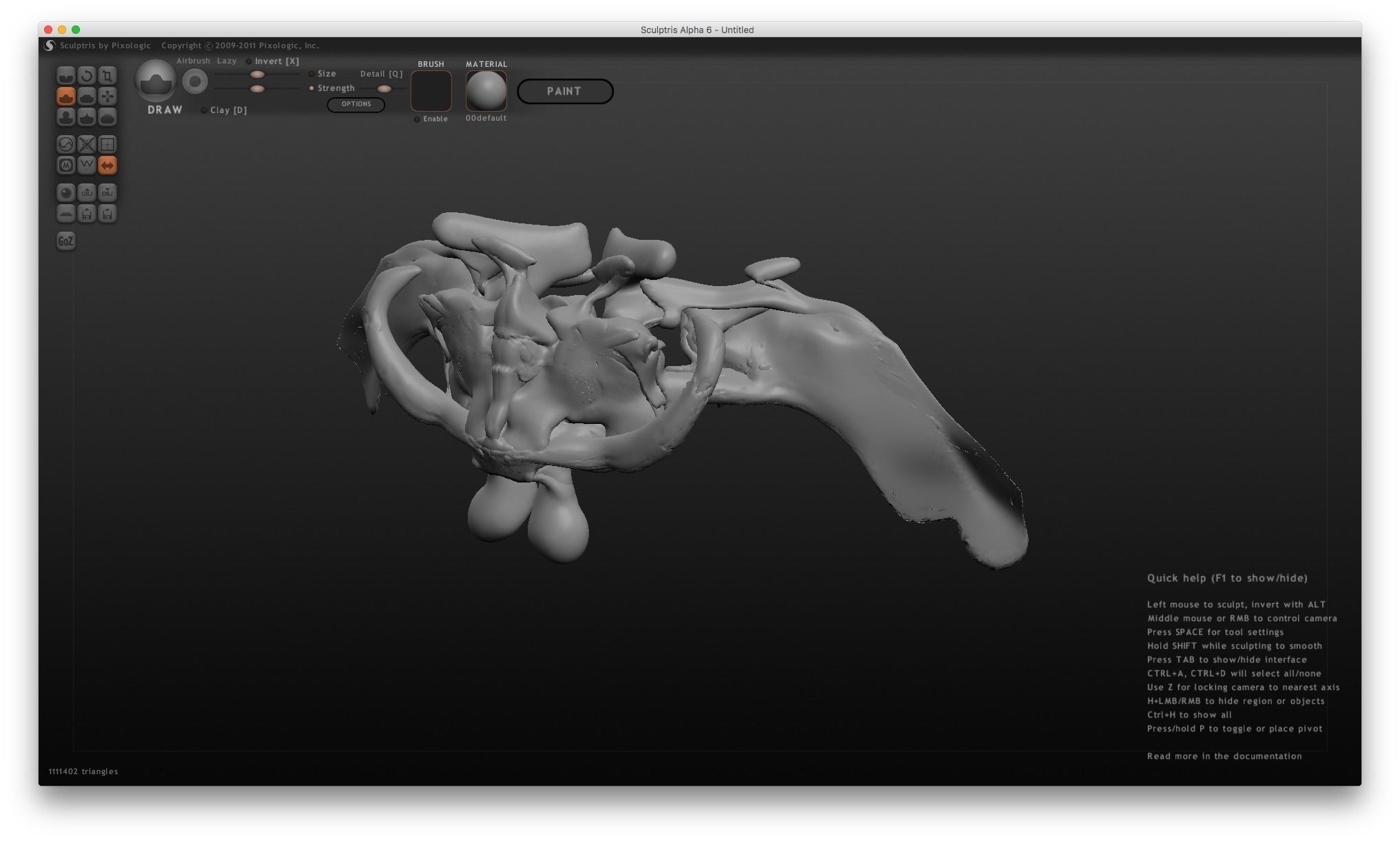Screen dimensions: 1400x841
Task: Select the Grab tool with four arrows
Action: point(107,96)
